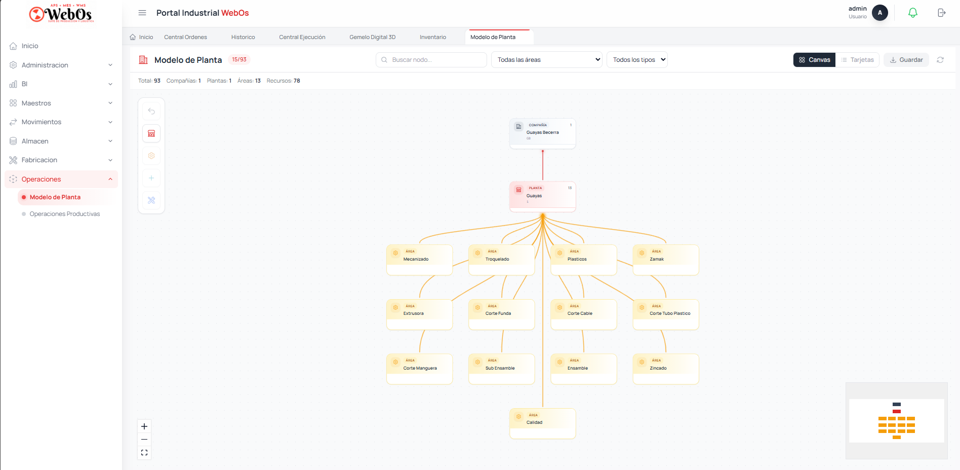
Task: Open the Gemelo Digital 3D tab
Action: [x=372, y=37]
